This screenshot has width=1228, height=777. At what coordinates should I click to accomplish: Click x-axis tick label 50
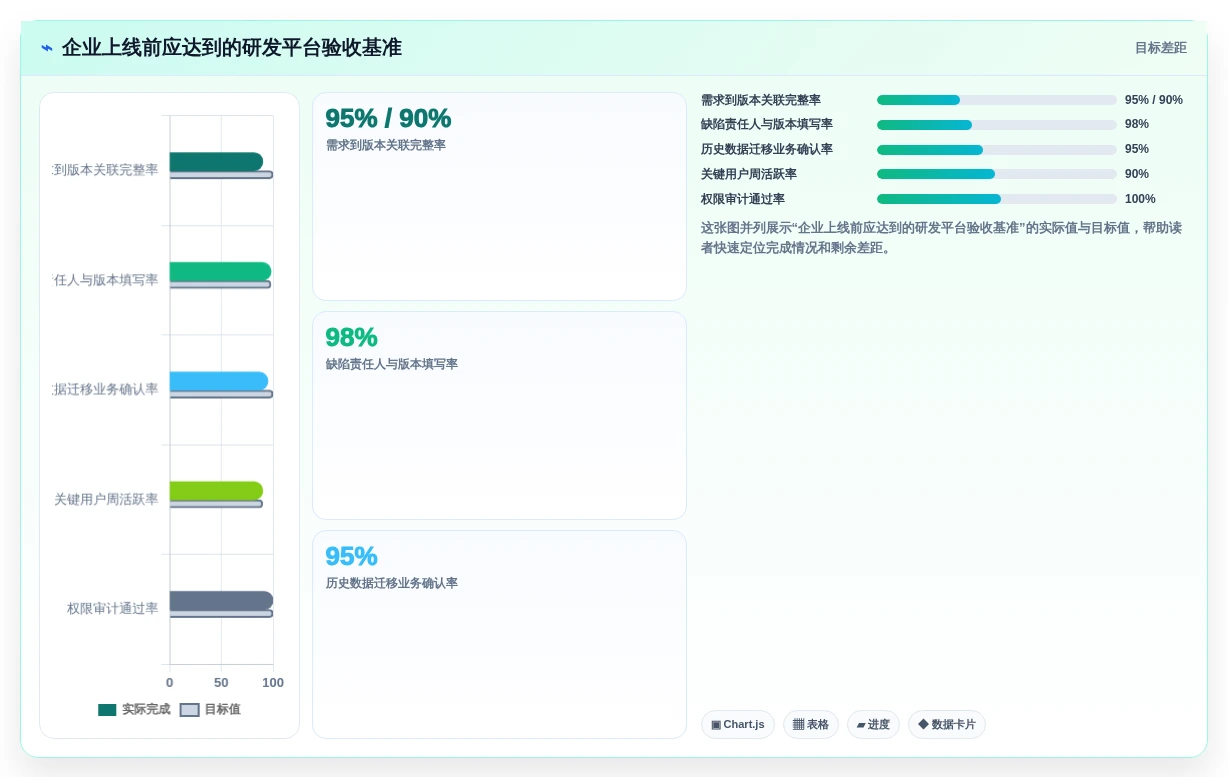tap(221, 683)
